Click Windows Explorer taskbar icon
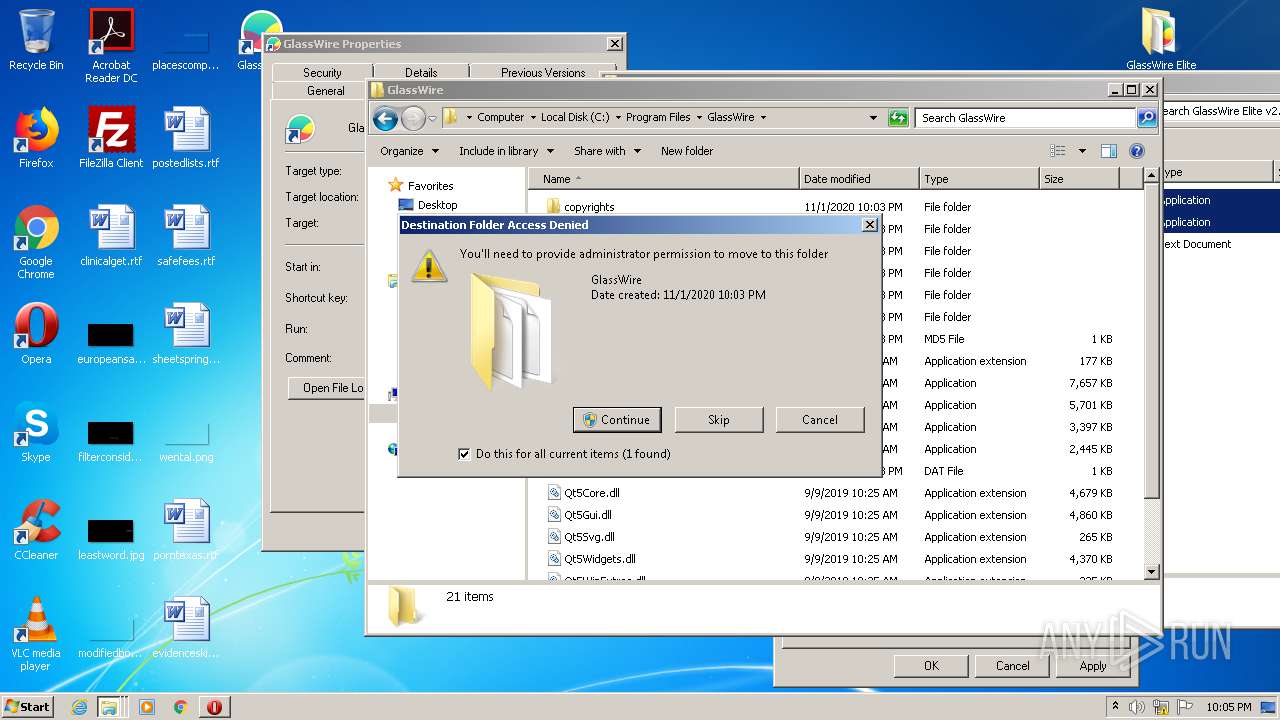Screen dimensions: 1280x720 click(x=109, y=707)
